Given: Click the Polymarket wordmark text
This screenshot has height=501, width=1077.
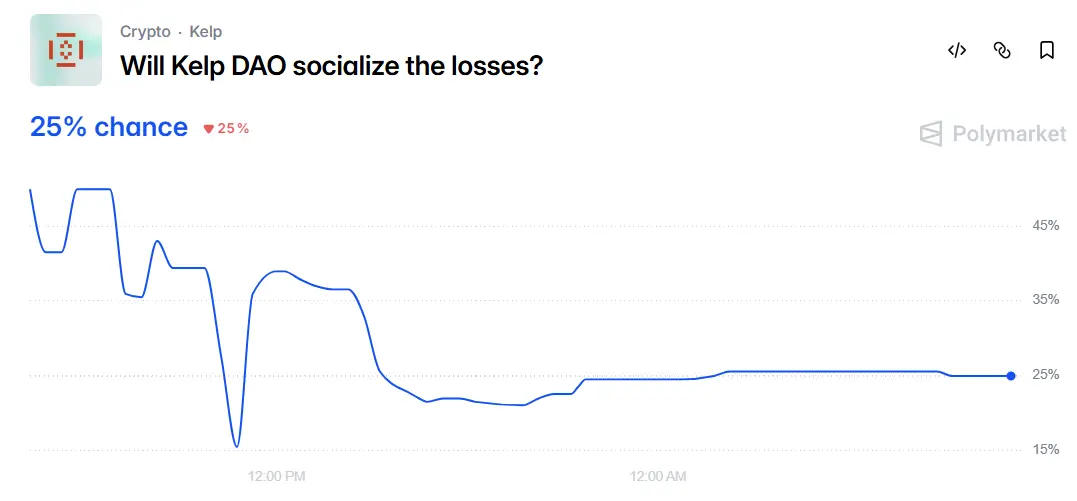Looking at the screenshot, I should tap(1008, 134).
